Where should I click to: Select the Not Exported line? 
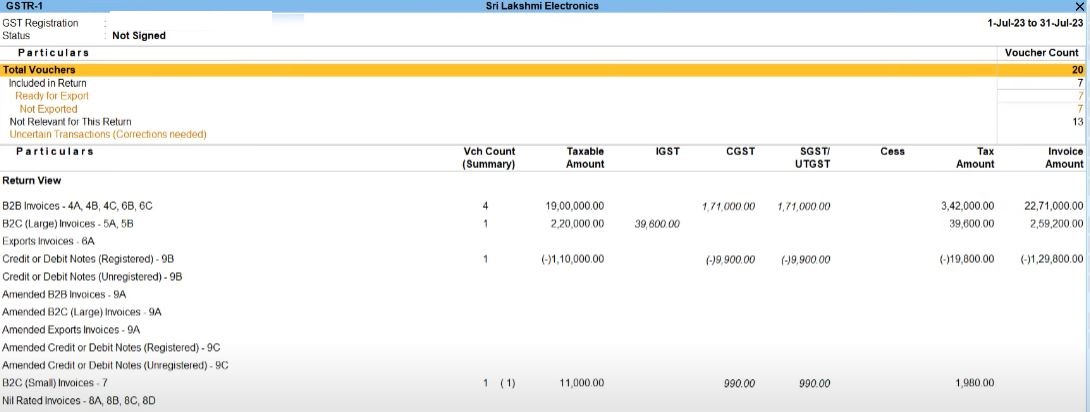tap(48, 109)
